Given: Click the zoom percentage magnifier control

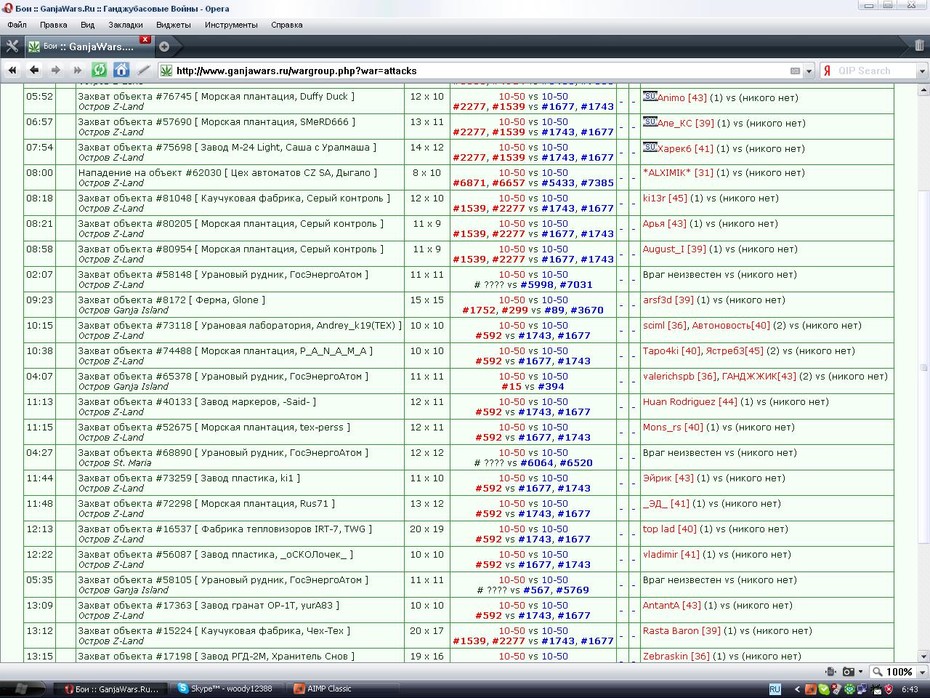Looking at the screenshot, I should tap(892, 672).
